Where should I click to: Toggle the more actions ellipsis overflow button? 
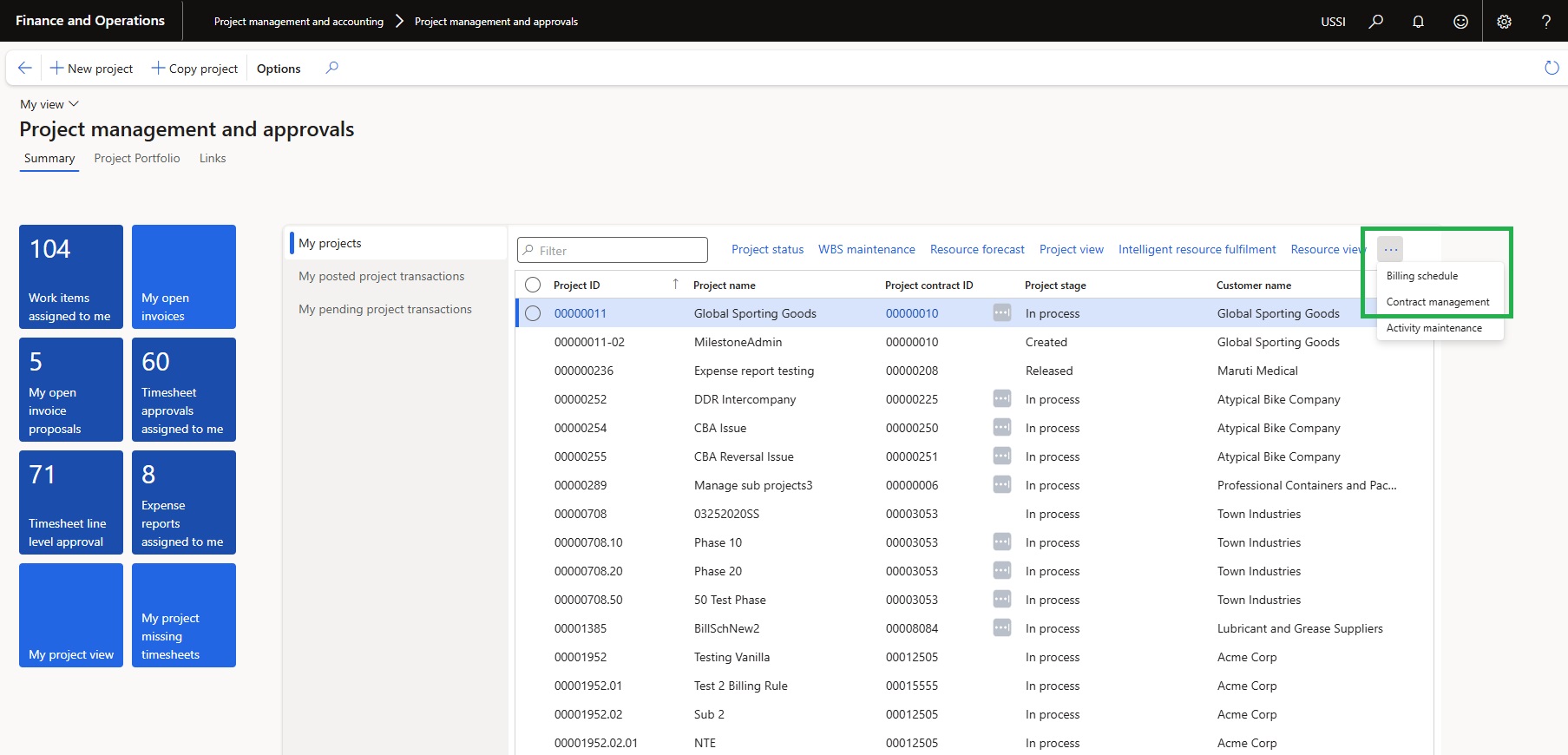click(x=1390, y=250)
